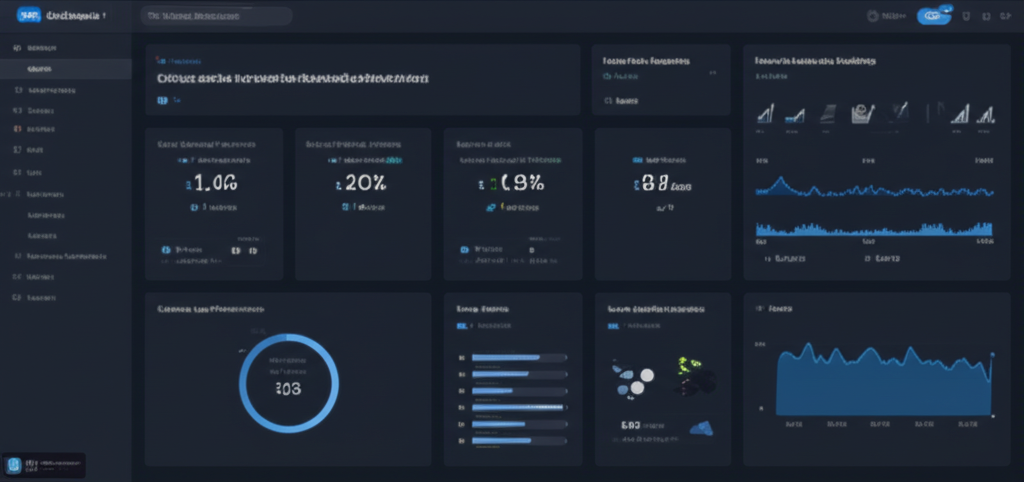1024x482 pixels.
Task: Toggle the right legend item below the line chart
Action: [x=882, y=258]
